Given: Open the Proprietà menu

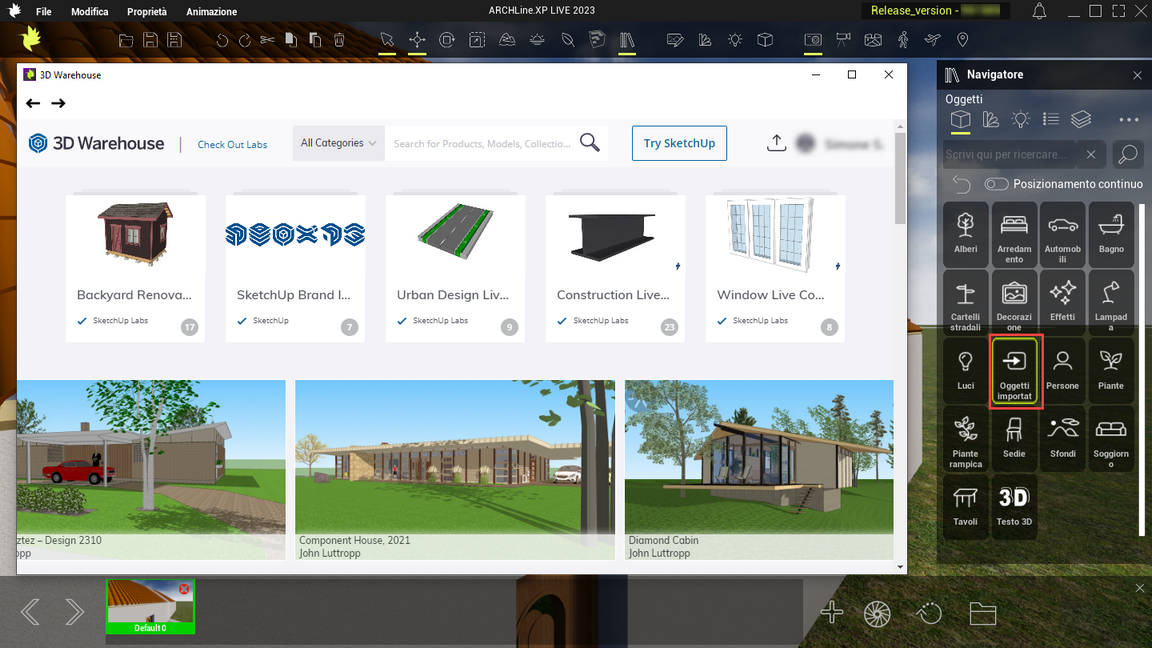Looking at the screenshot, I should [147, 12].
